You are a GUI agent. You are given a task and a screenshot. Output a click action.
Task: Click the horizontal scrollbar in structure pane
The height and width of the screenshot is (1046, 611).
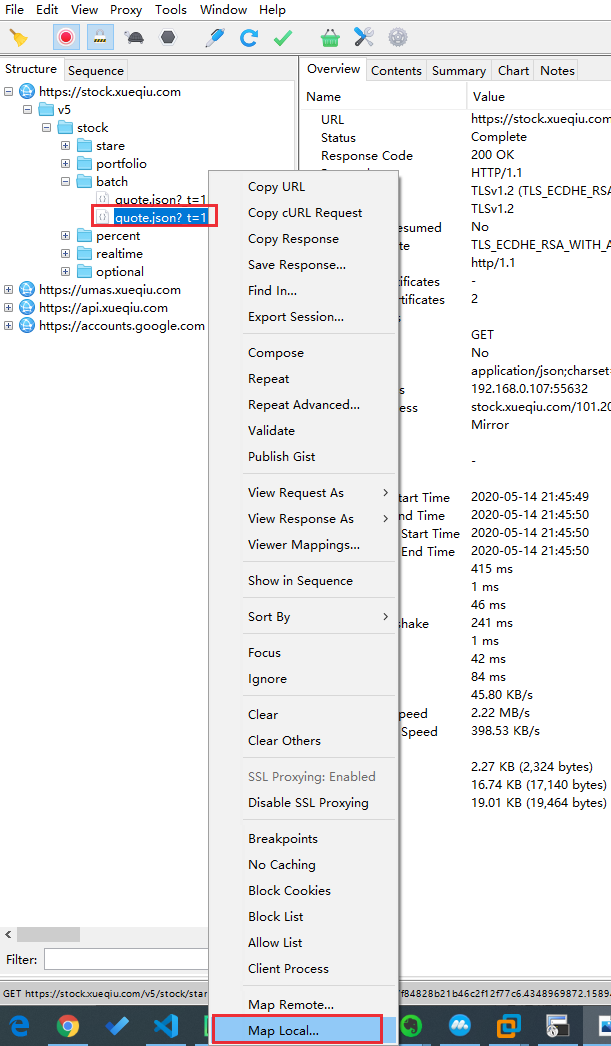[x=48, y=934]
